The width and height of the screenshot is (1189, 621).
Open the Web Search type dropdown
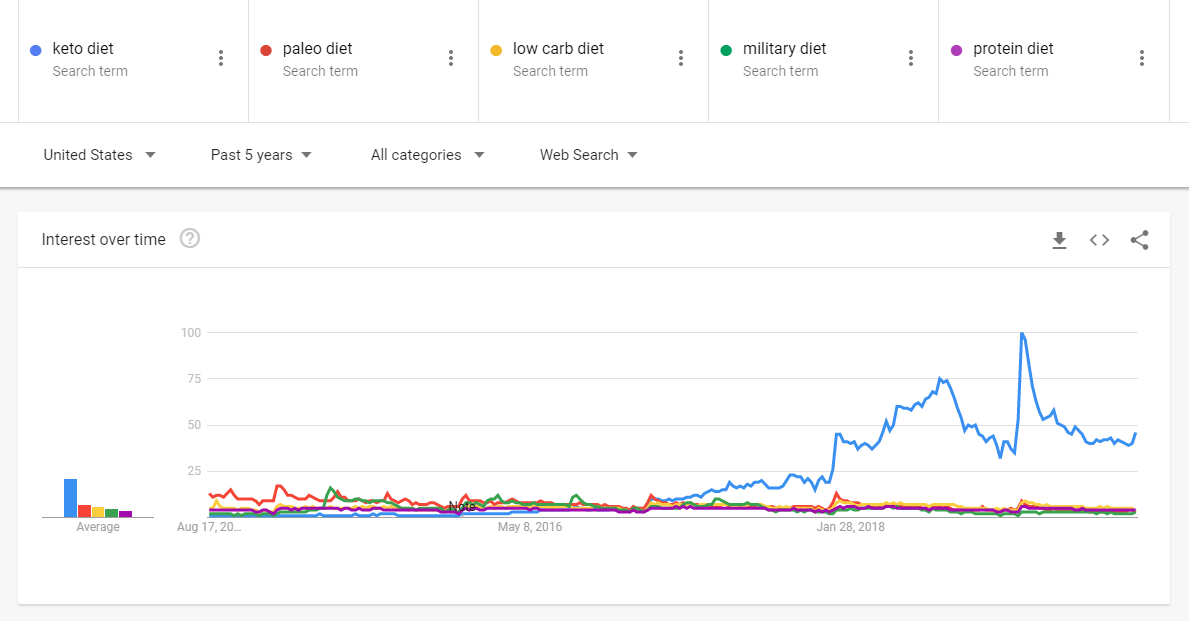click(588, 155)
